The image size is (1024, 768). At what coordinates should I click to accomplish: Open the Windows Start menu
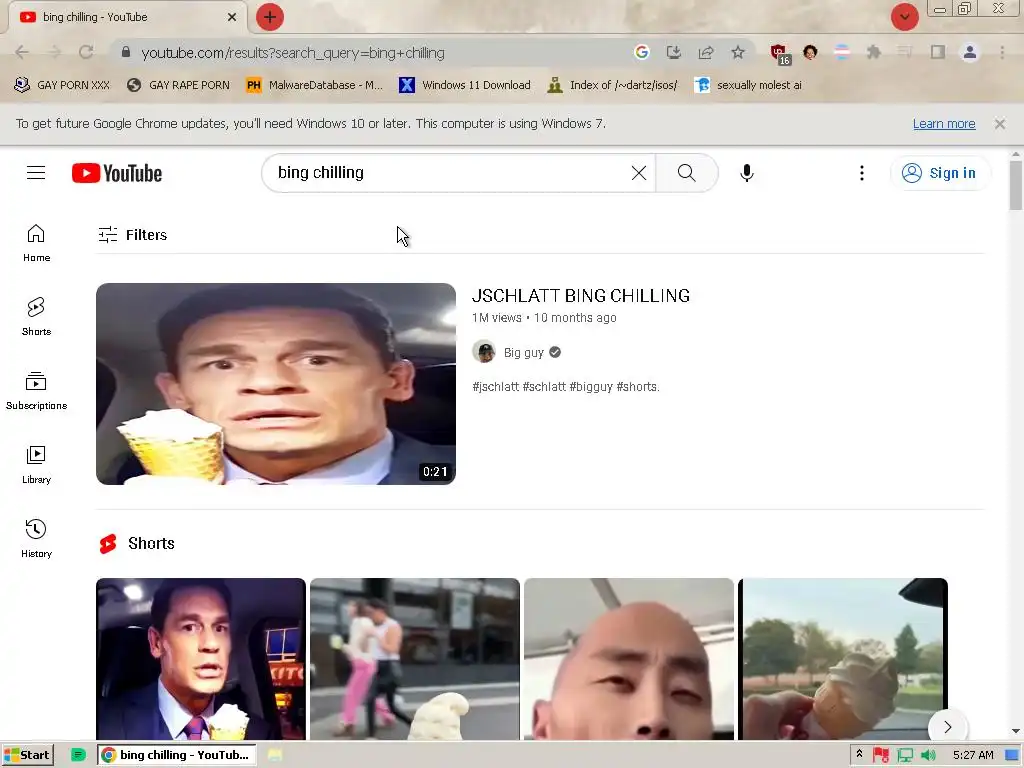(x=27, y=755)
